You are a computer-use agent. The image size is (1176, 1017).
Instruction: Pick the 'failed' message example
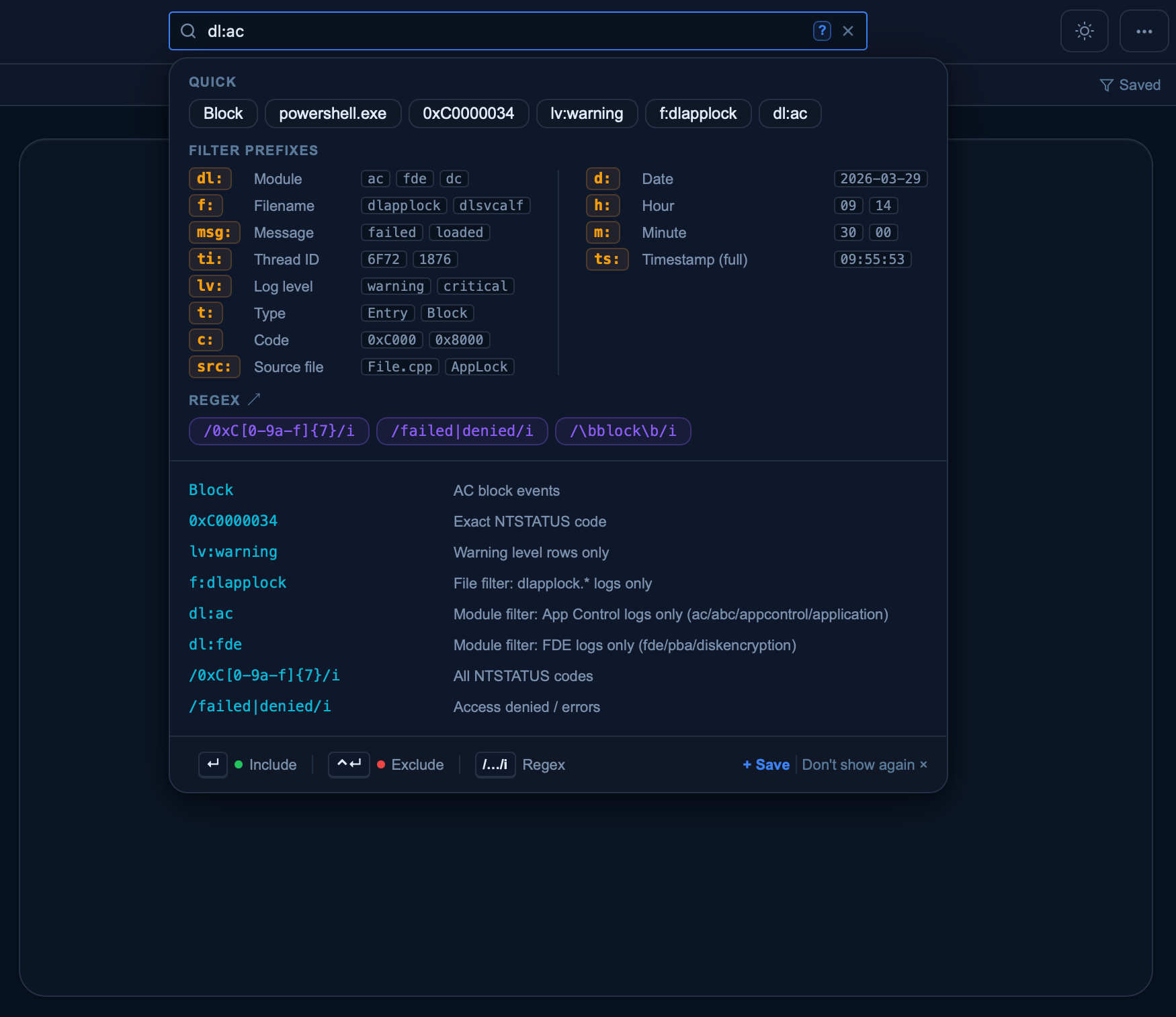[392, 232]
